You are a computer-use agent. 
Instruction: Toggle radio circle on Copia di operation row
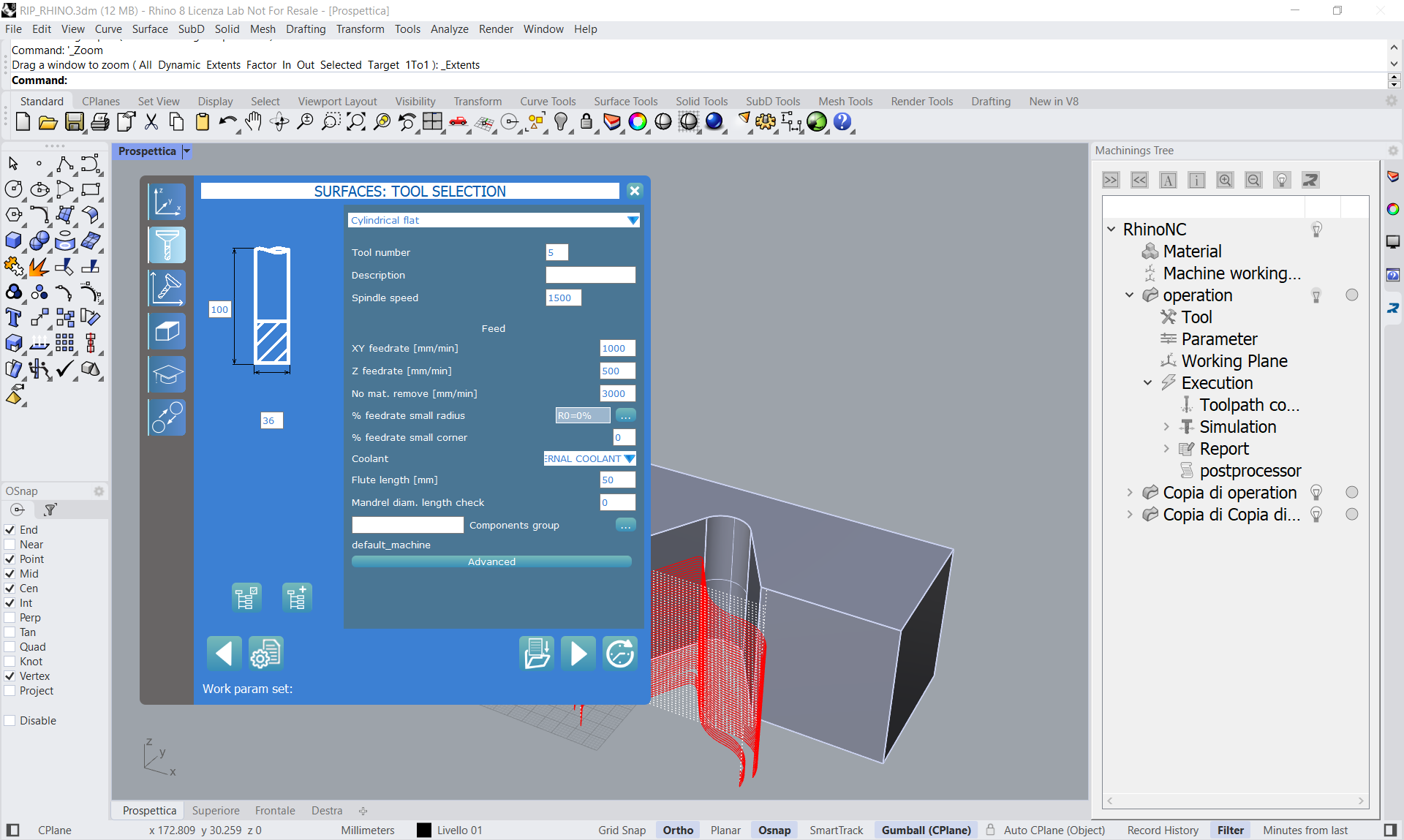1352,492
